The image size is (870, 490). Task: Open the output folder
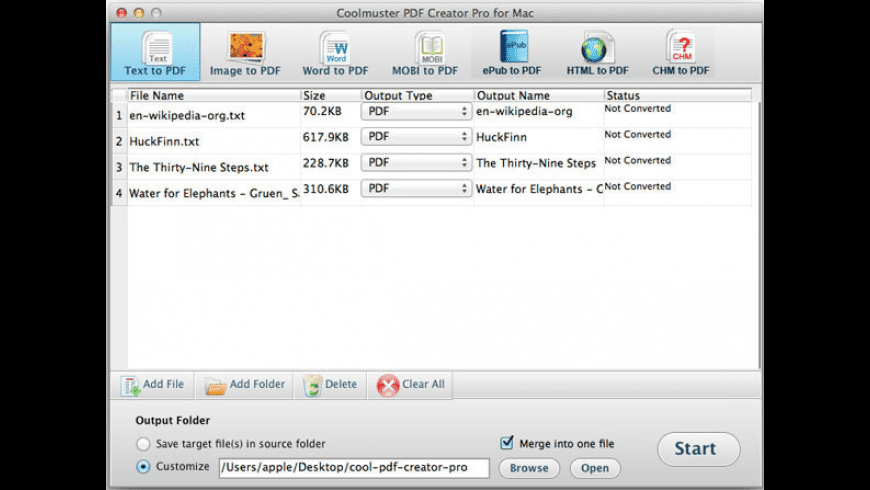pyautogui.click(x=595, y=468)
